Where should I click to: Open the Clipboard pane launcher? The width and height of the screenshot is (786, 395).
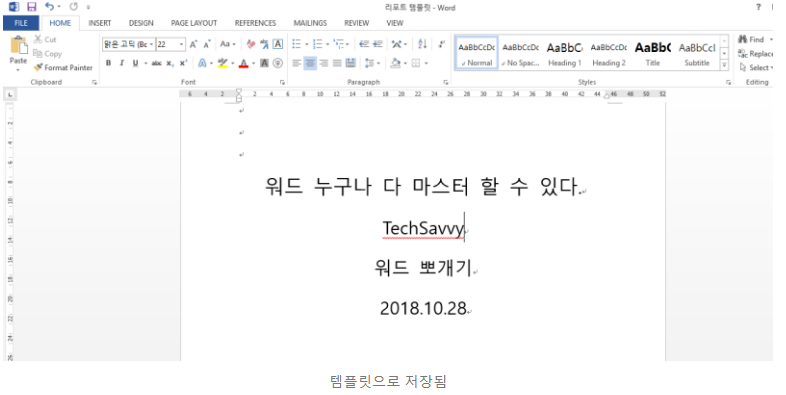94,82
